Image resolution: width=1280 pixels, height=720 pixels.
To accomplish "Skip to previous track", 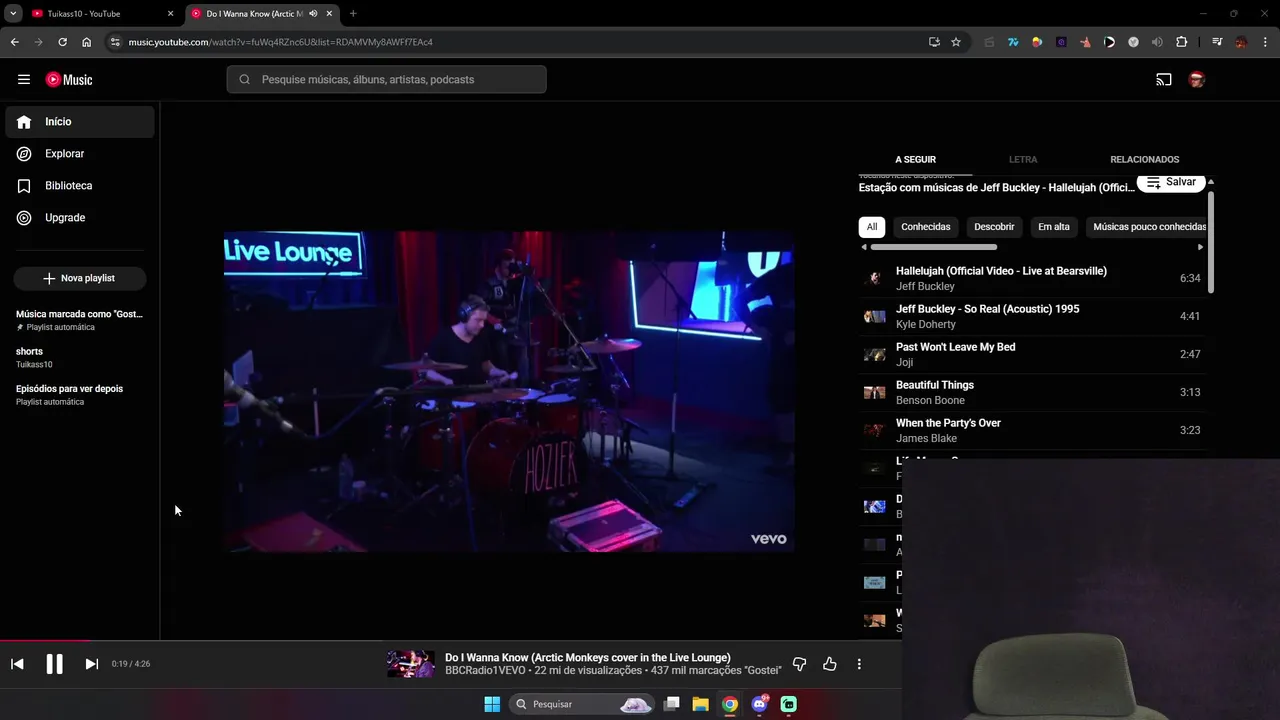I will tap(17, 664).
